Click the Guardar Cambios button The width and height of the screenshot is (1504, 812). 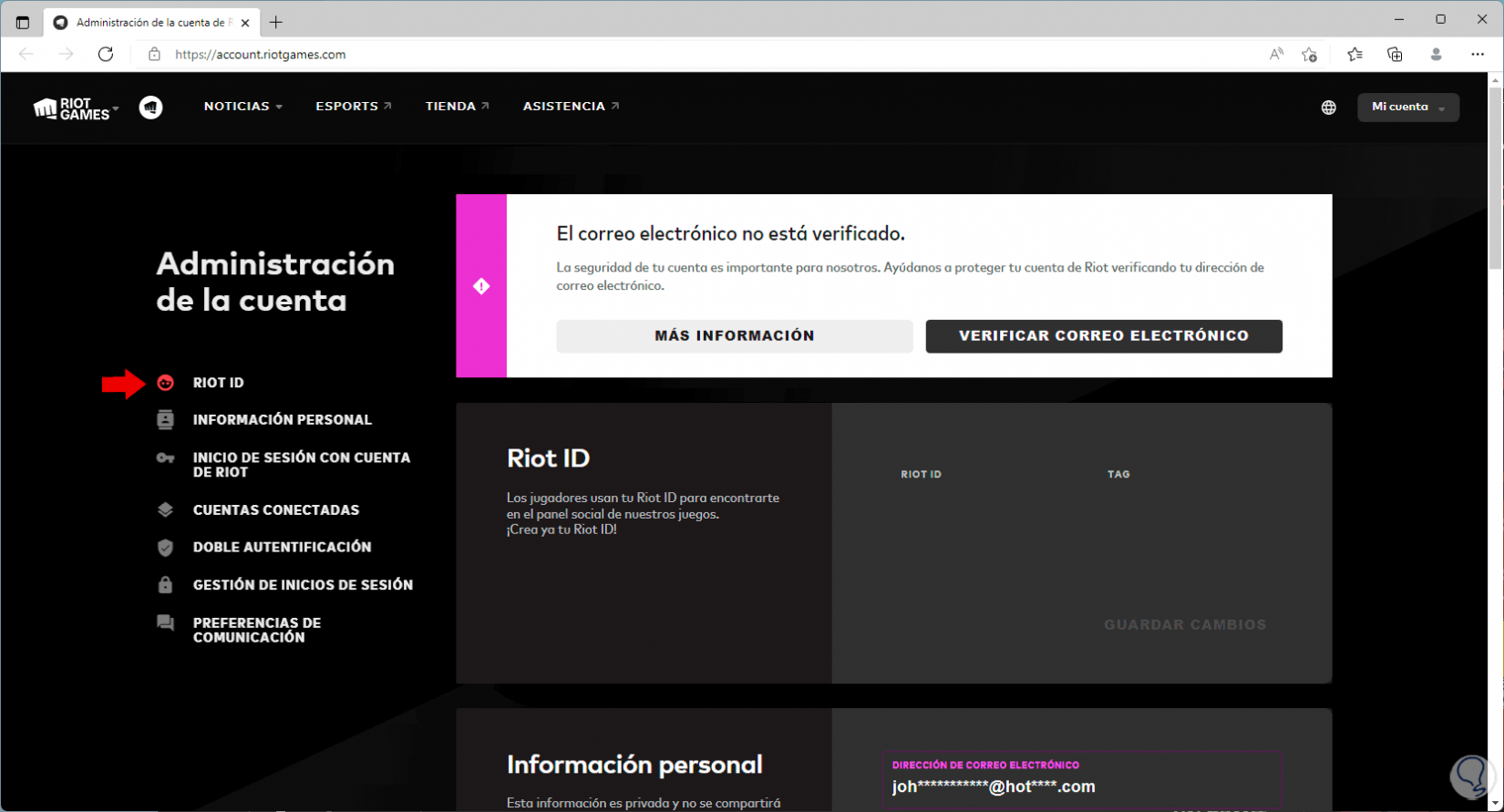tap(1185, 625)
